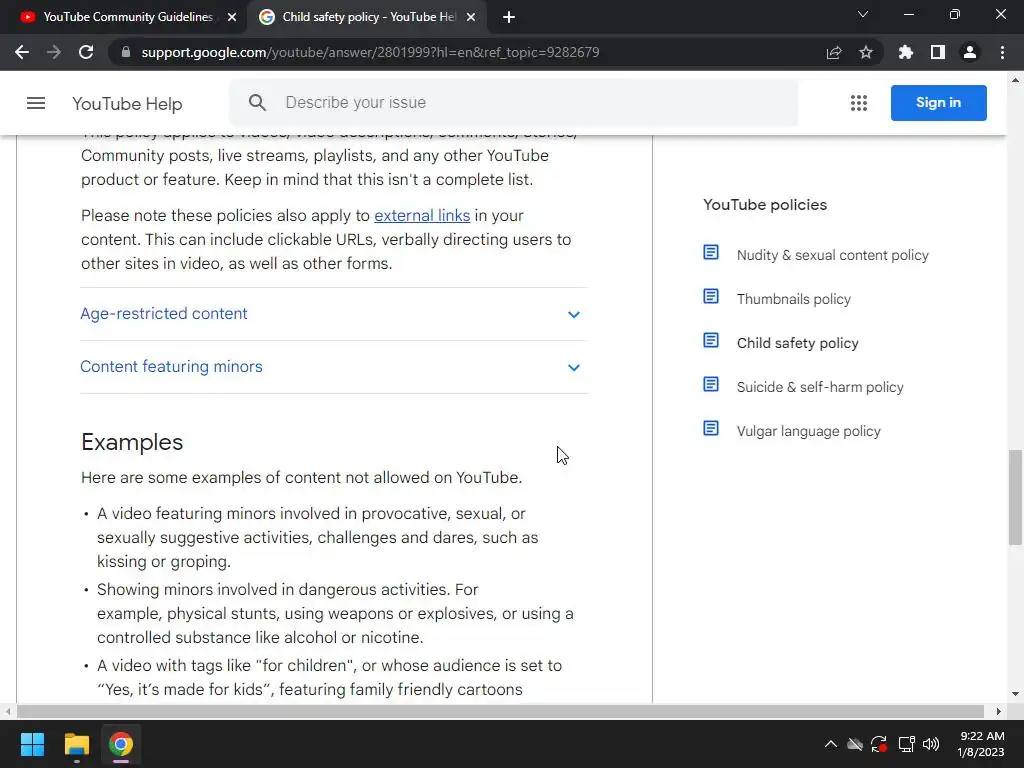Open the Google apps grid
The height and width of the screenshot is (768, 1024).
859,103
